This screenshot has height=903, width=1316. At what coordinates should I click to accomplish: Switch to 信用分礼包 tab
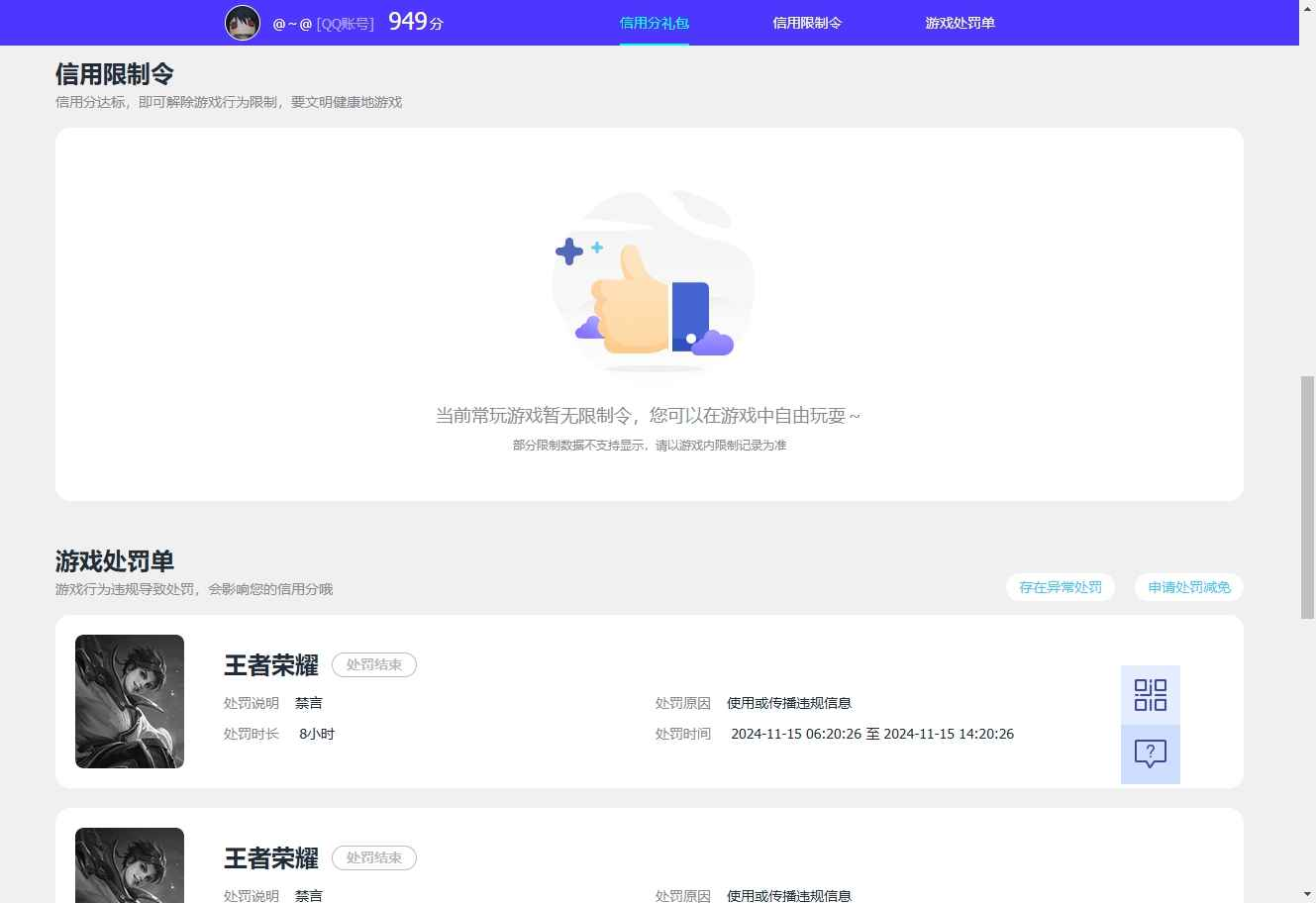[x=655, y=23]
